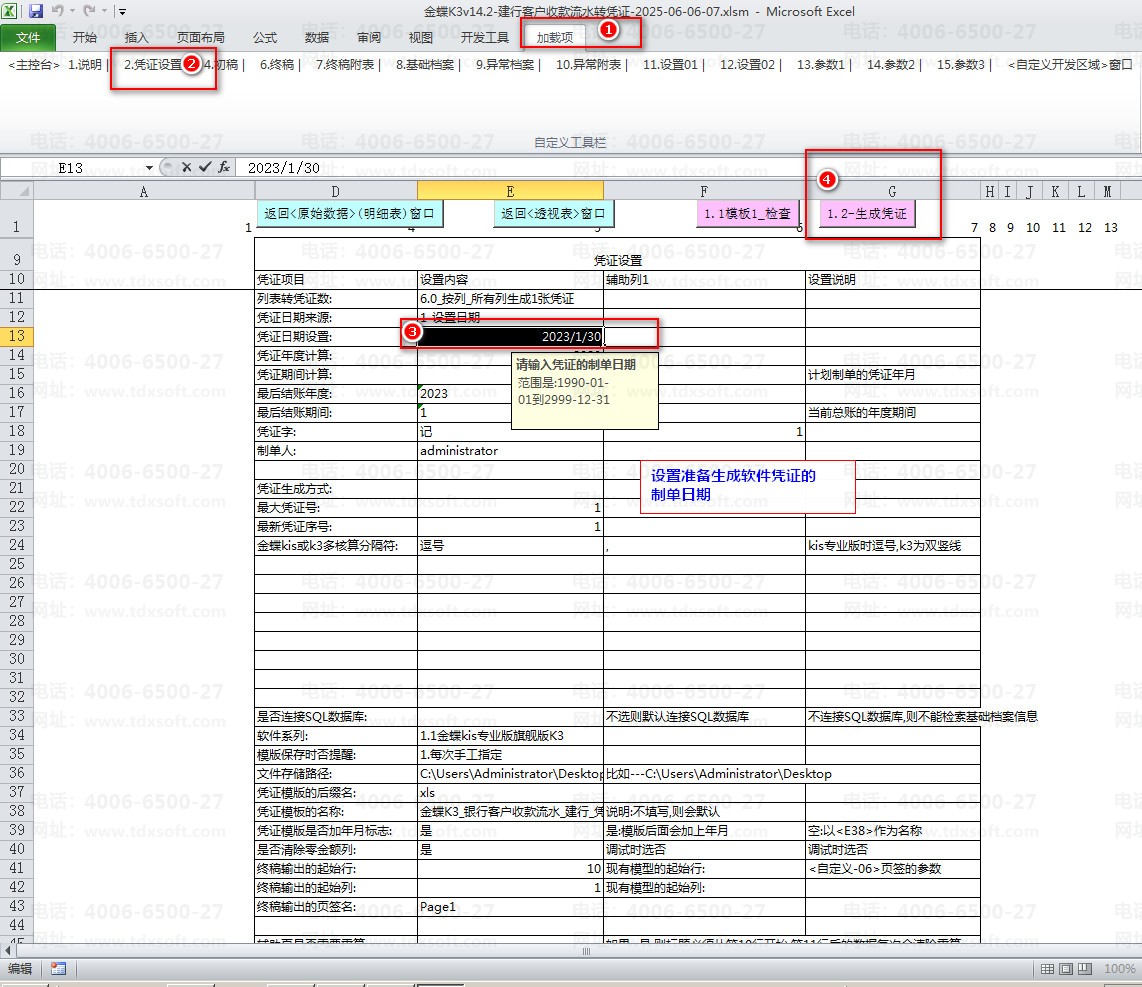Click the 返回<透视表>窗口 button

[x=553, y=214]
